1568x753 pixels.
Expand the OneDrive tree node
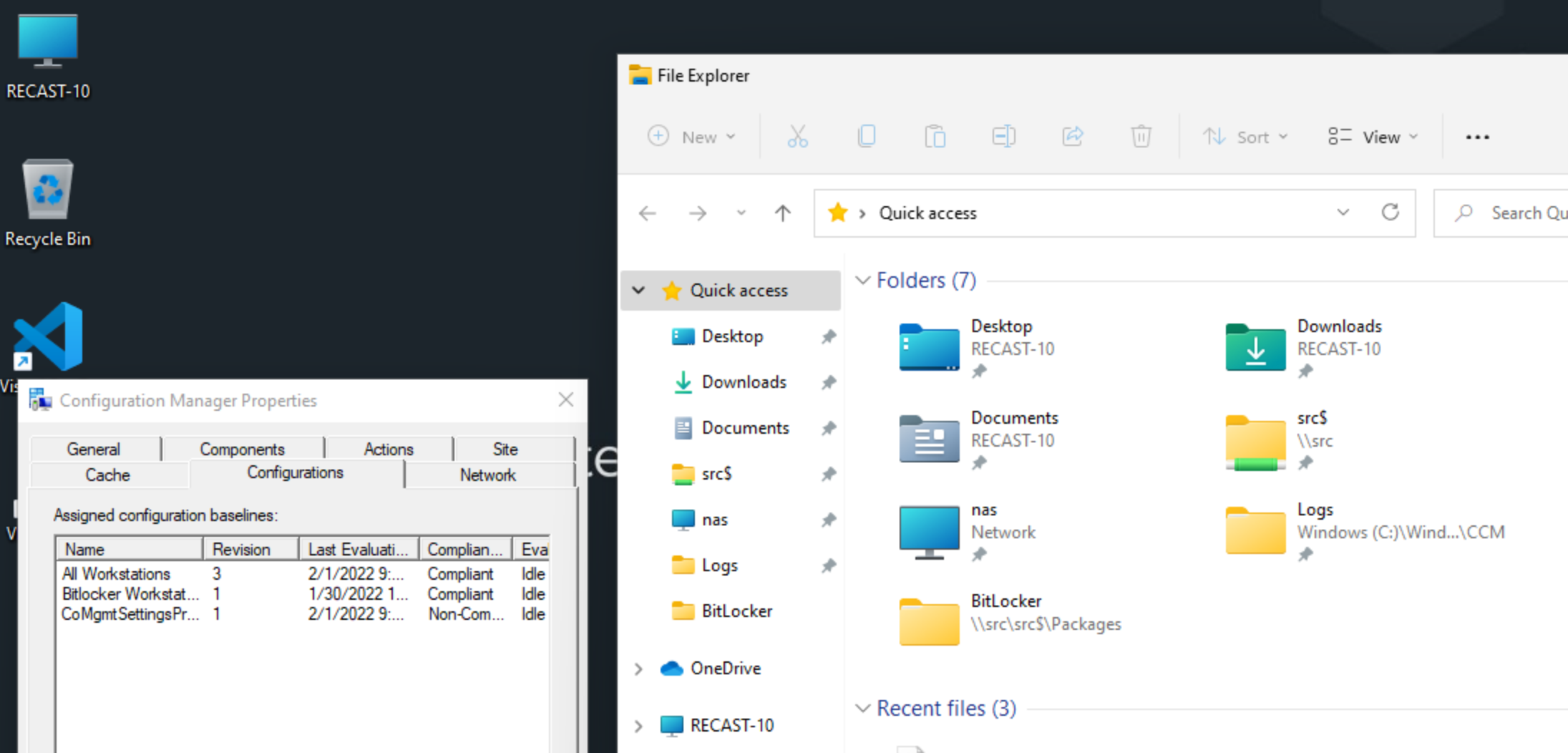[638, 669]
